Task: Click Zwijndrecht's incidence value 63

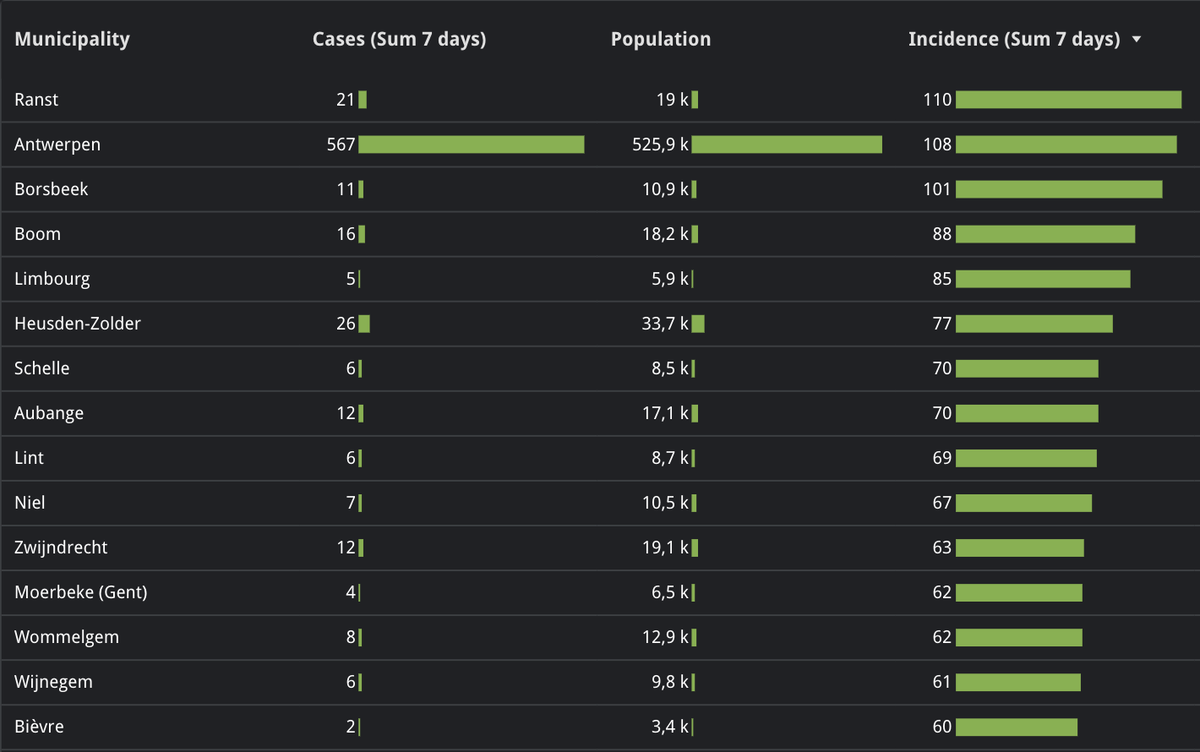Action: [x=942, y=548]
